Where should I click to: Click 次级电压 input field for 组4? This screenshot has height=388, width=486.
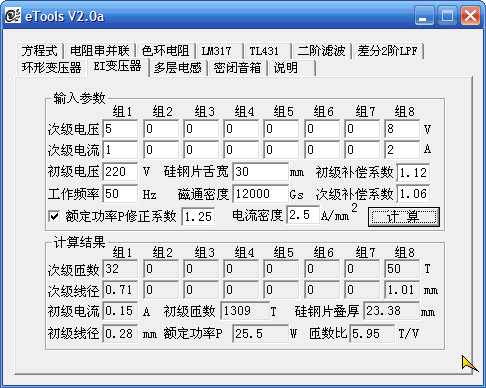[x=241, y=129]
